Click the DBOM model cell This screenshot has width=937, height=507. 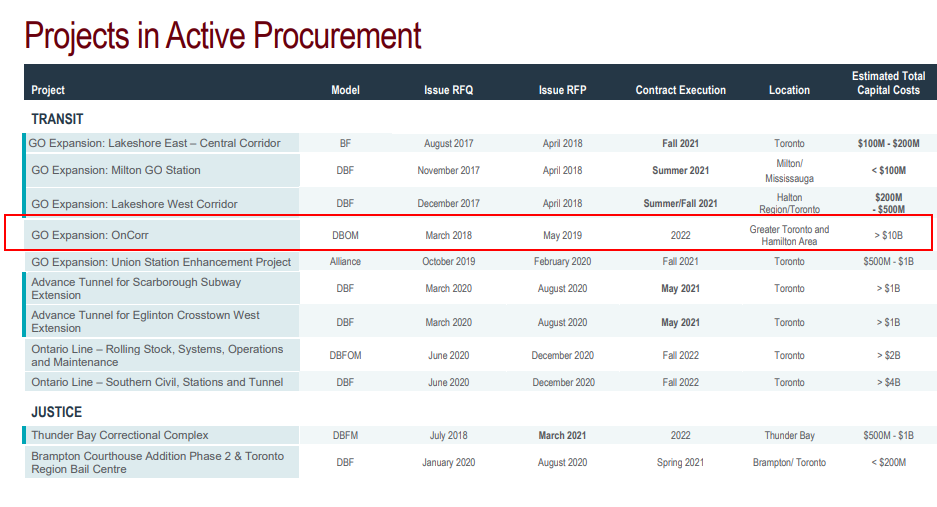pyautogui.click(x=345, y=236)
